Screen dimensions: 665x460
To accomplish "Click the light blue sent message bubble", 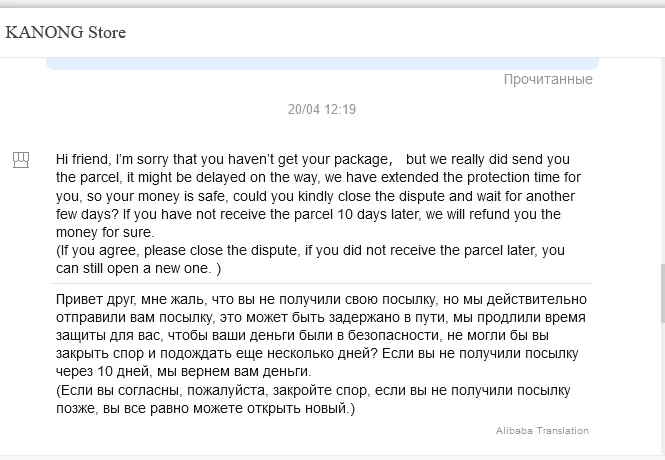I will (x=320, y=64).
